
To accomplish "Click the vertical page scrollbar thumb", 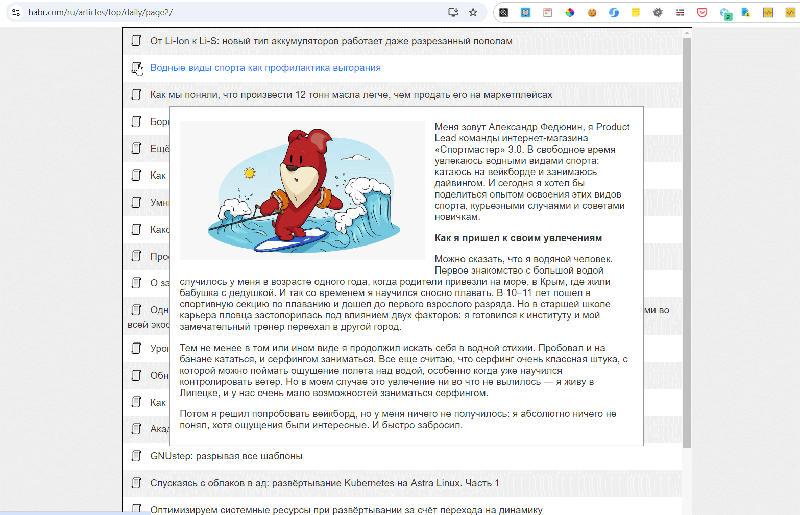I will (x=687, y=242).
